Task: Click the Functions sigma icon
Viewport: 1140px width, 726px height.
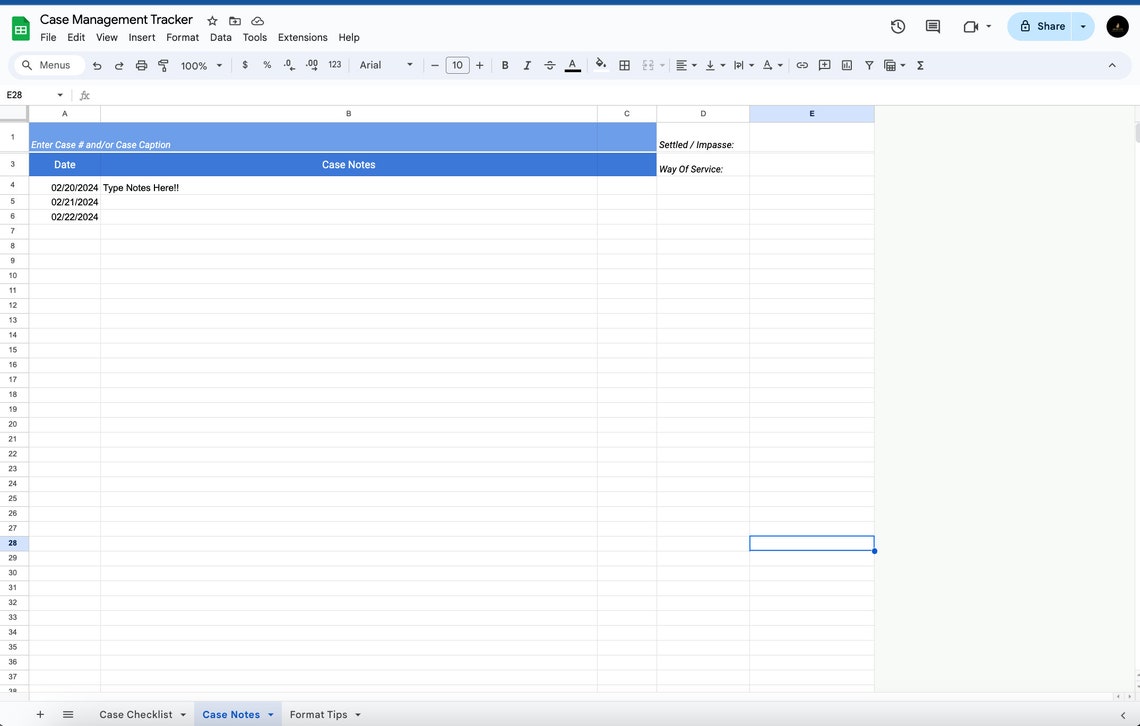Action: 919,64
